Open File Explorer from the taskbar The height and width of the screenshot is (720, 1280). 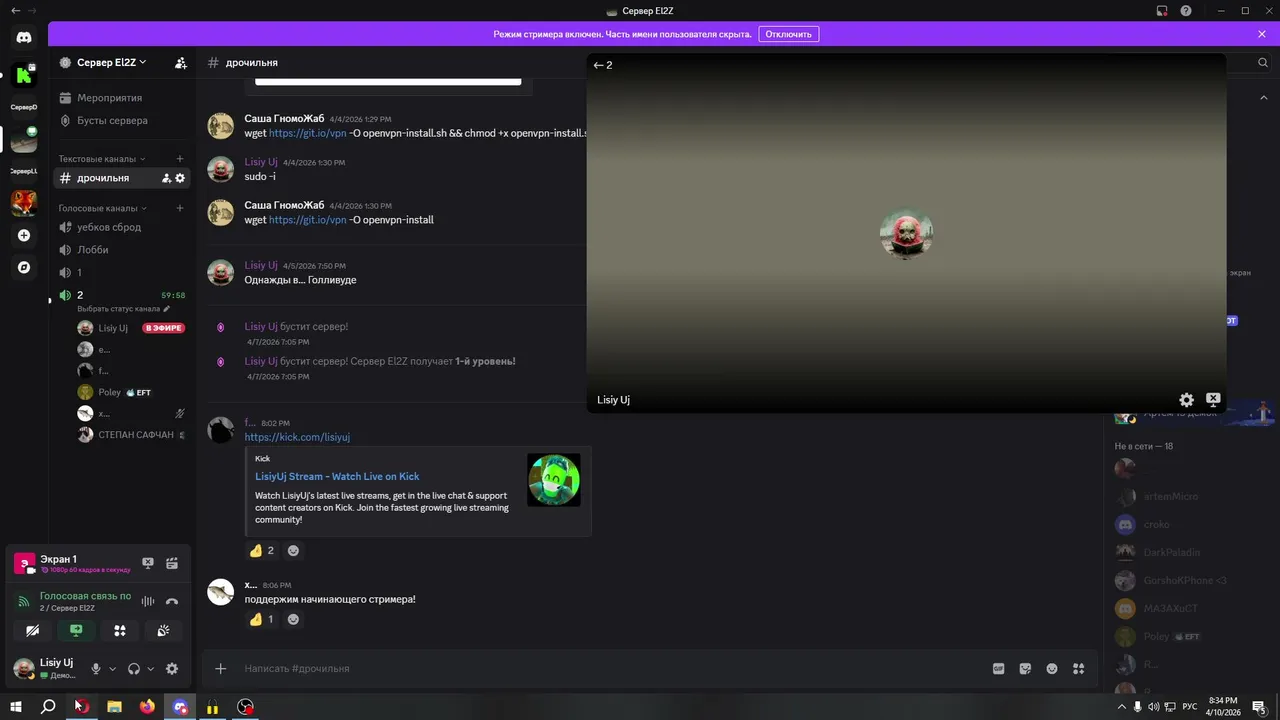point(114,707)
